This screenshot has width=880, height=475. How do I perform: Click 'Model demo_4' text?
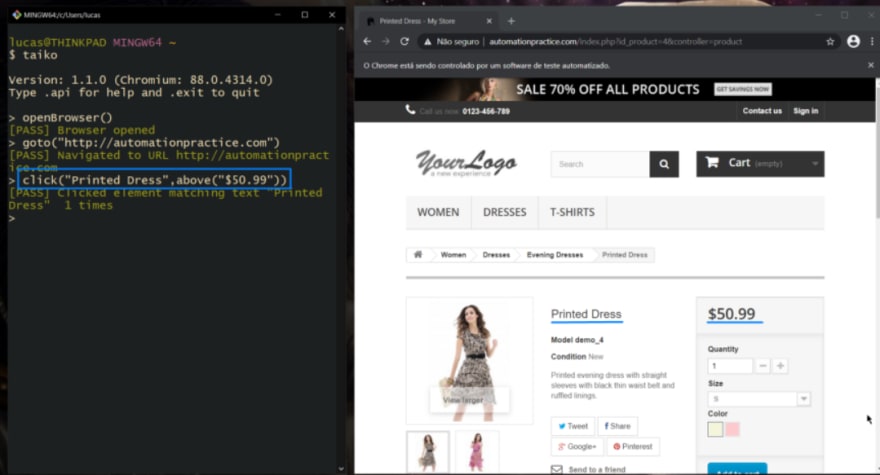pos(577,340)
